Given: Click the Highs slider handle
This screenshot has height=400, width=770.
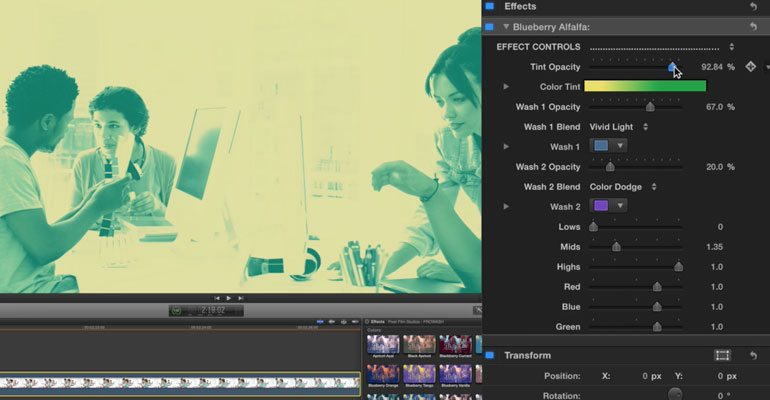Looking at the screenshot, I should (x=678, y=267).
